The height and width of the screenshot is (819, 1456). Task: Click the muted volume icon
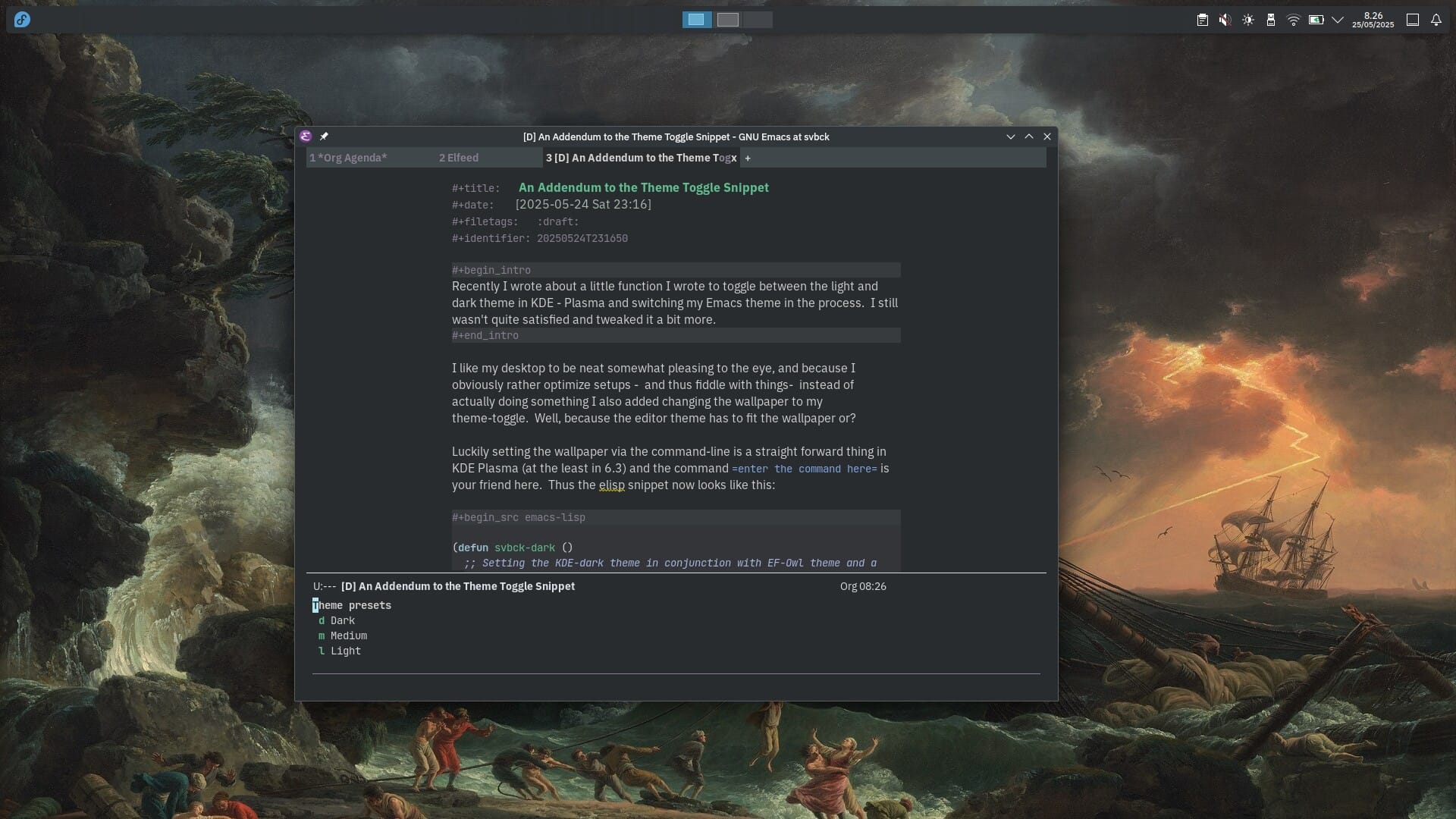click(1225, 20)
